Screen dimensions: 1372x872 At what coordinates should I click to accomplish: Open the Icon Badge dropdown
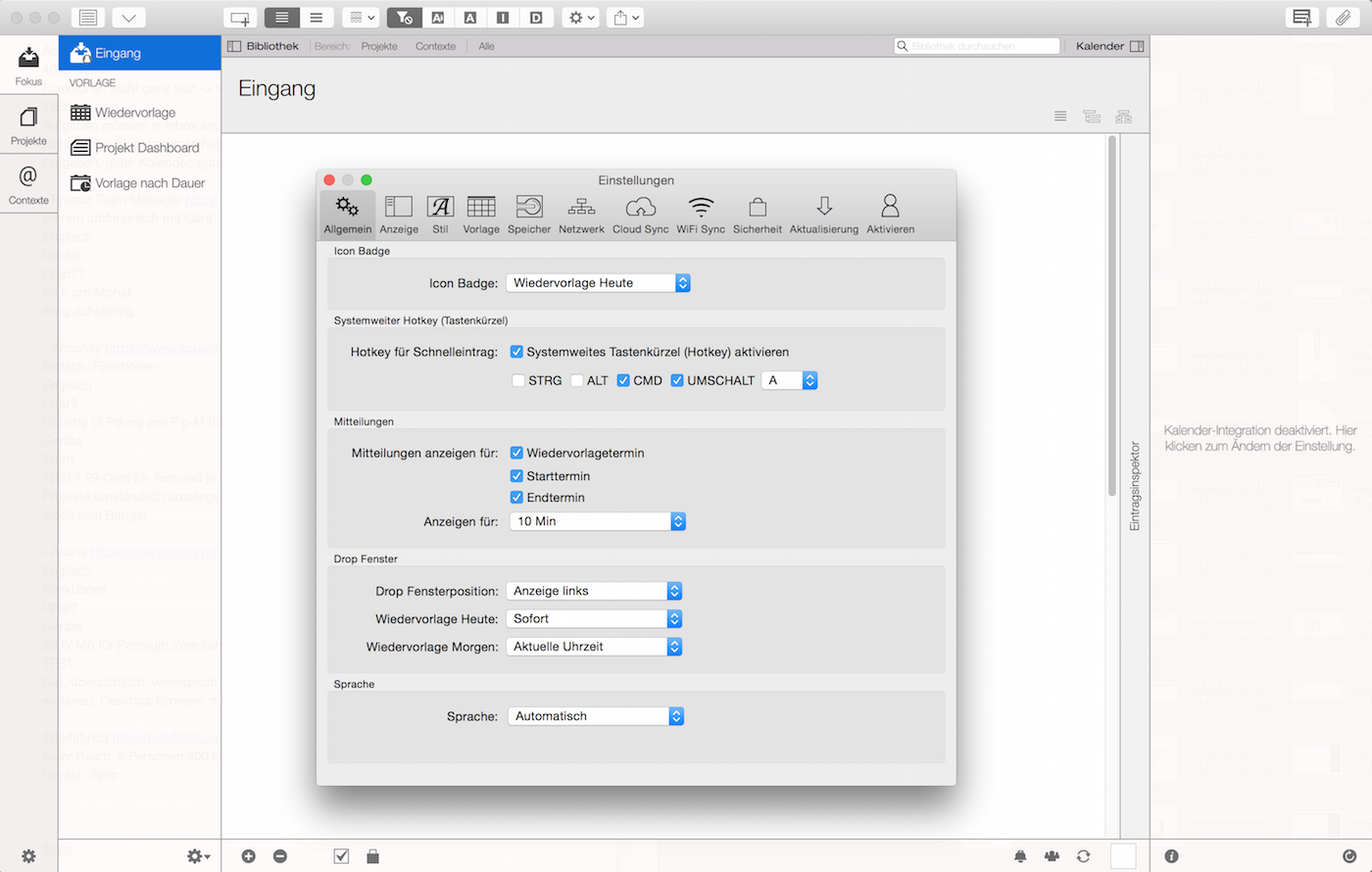599,283
